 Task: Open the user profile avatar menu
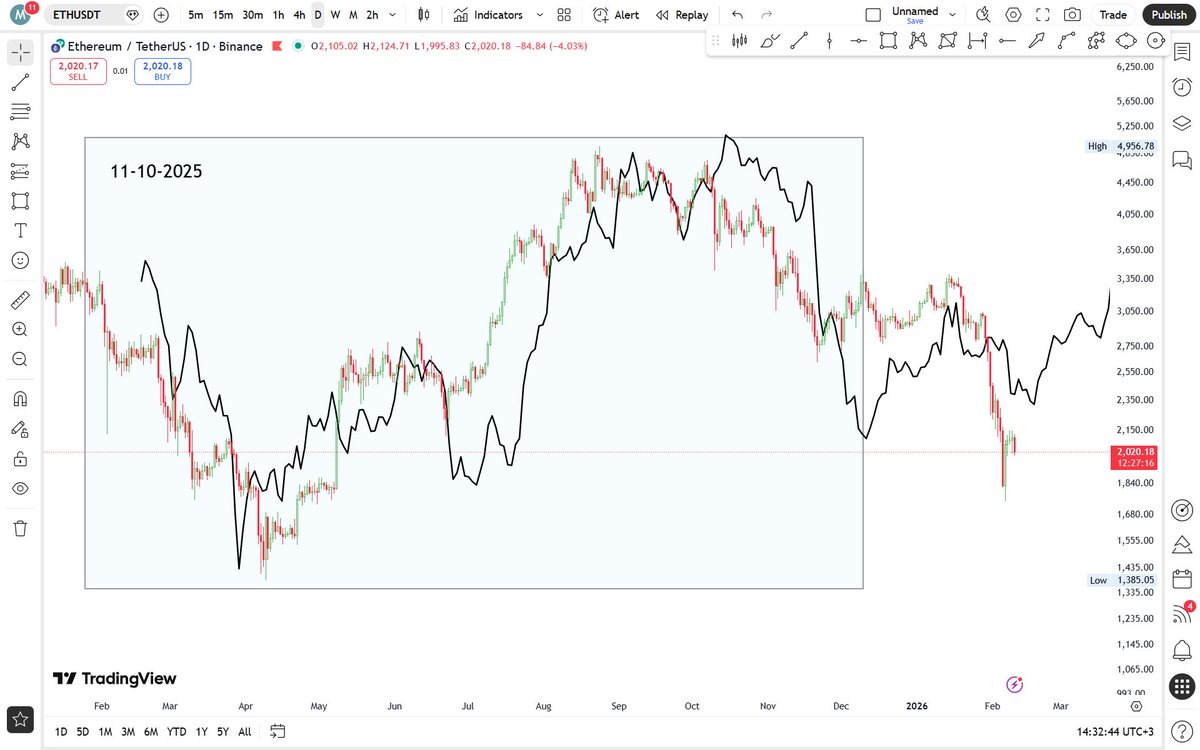tap(18, 14)
